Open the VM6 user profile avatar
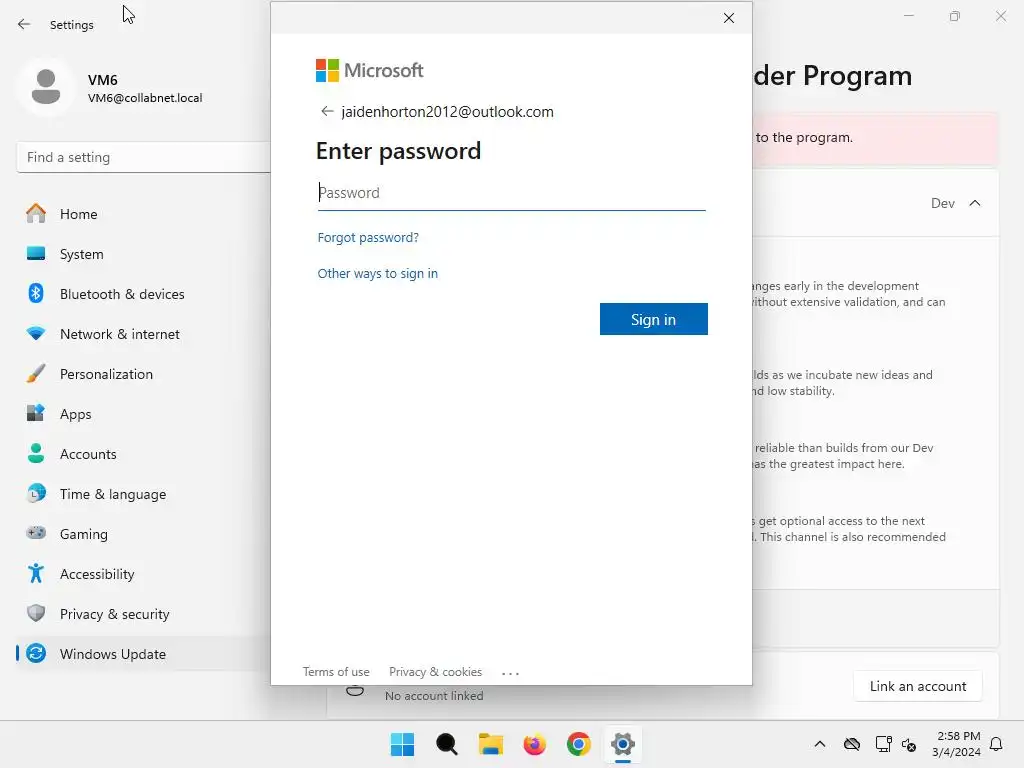This screenshot has width=1024, height=768. (46, 87)
